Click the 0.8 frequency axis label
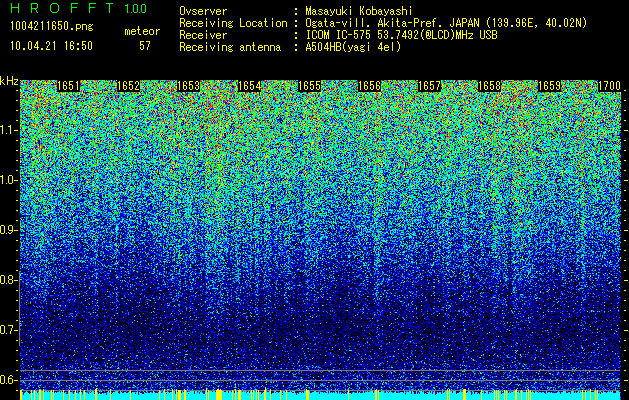This screenshot has height=400, width=629. [x=8, y=280]
